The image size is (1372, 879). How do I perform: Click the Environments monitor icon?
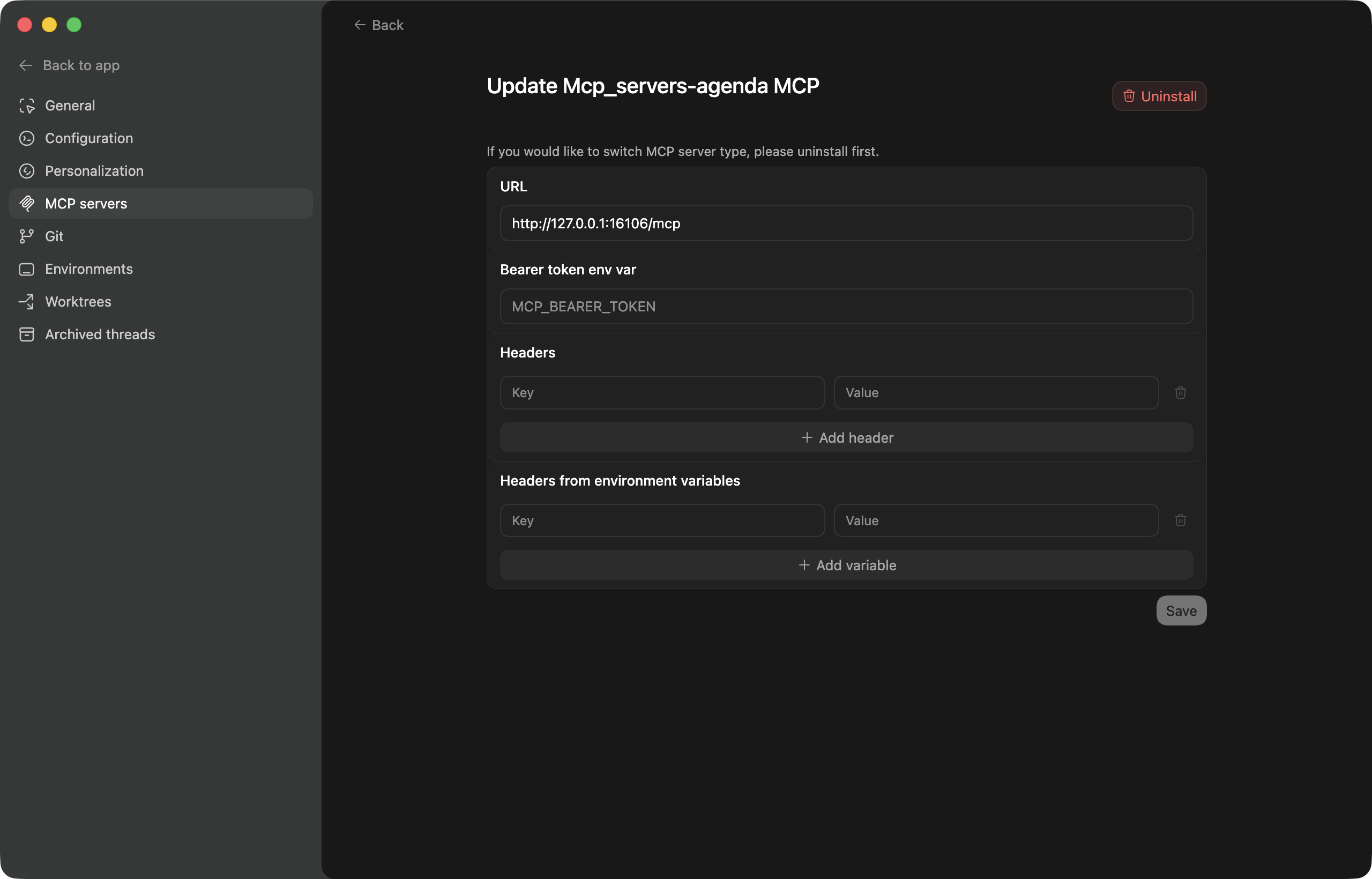click(x=27, y=269)
